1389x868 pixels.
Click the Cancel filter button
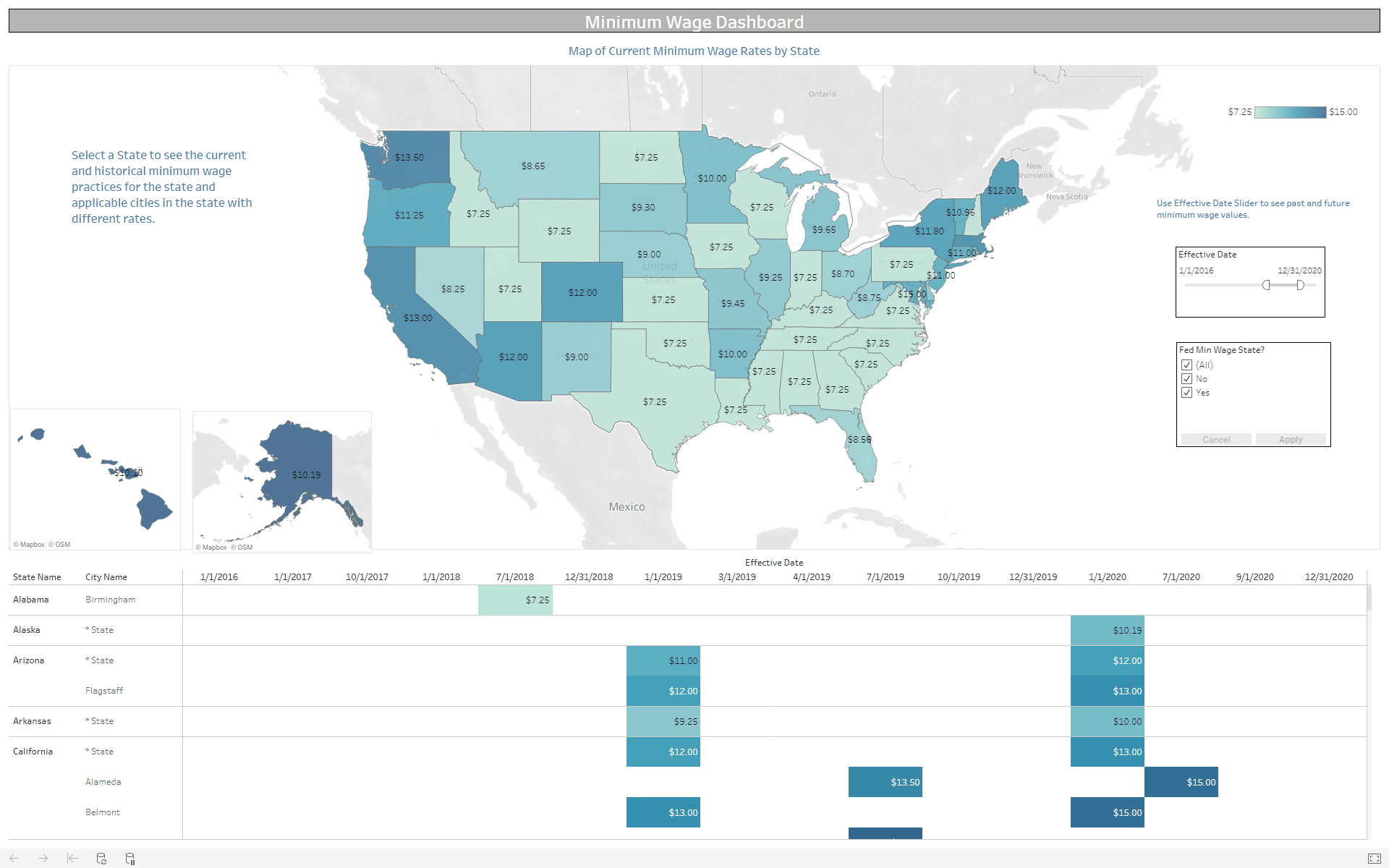pyautogui.click(x=1216, y=439)
